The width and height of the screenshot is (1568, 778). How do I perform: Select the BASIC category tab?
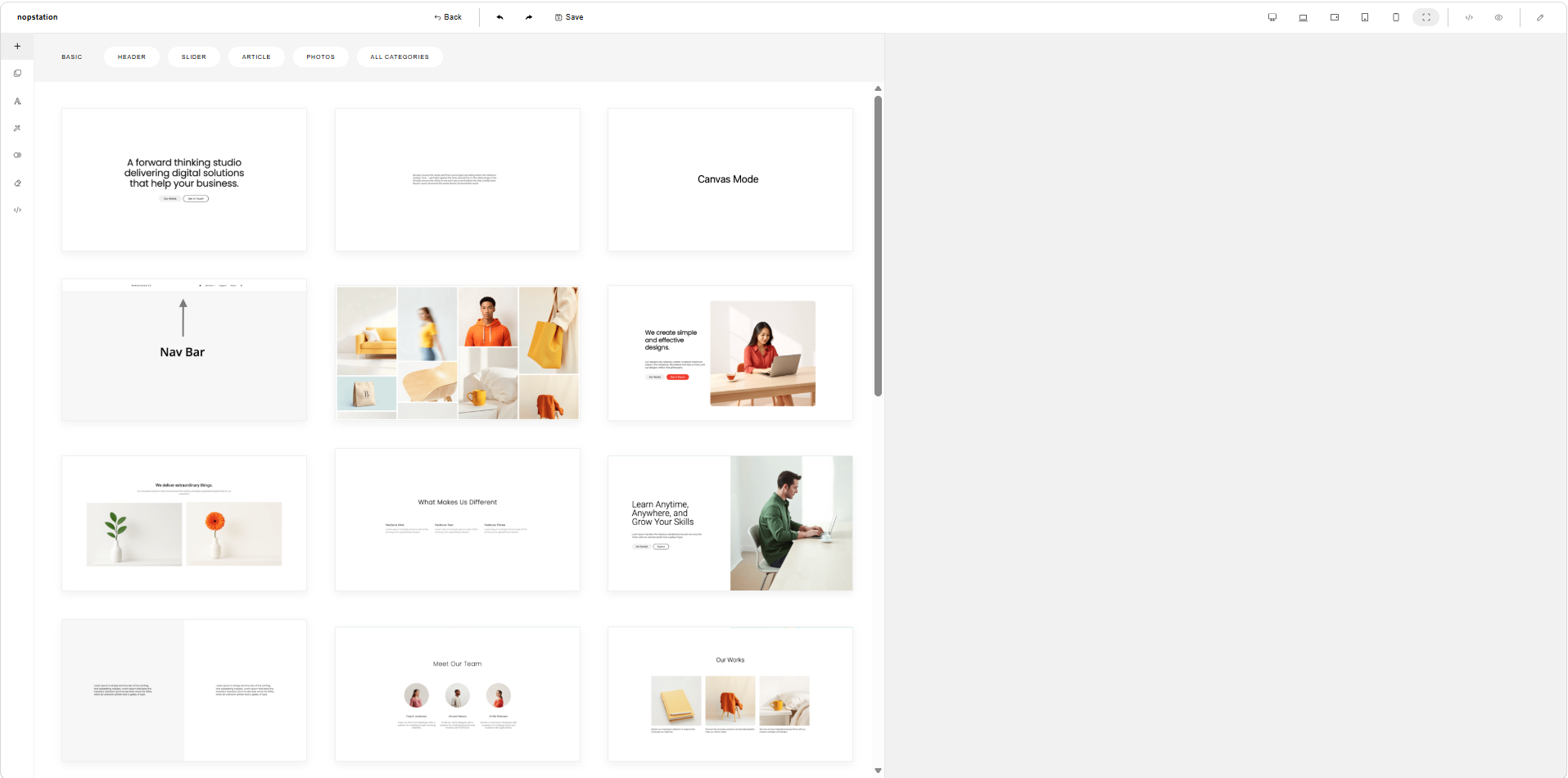pos(72,57)
